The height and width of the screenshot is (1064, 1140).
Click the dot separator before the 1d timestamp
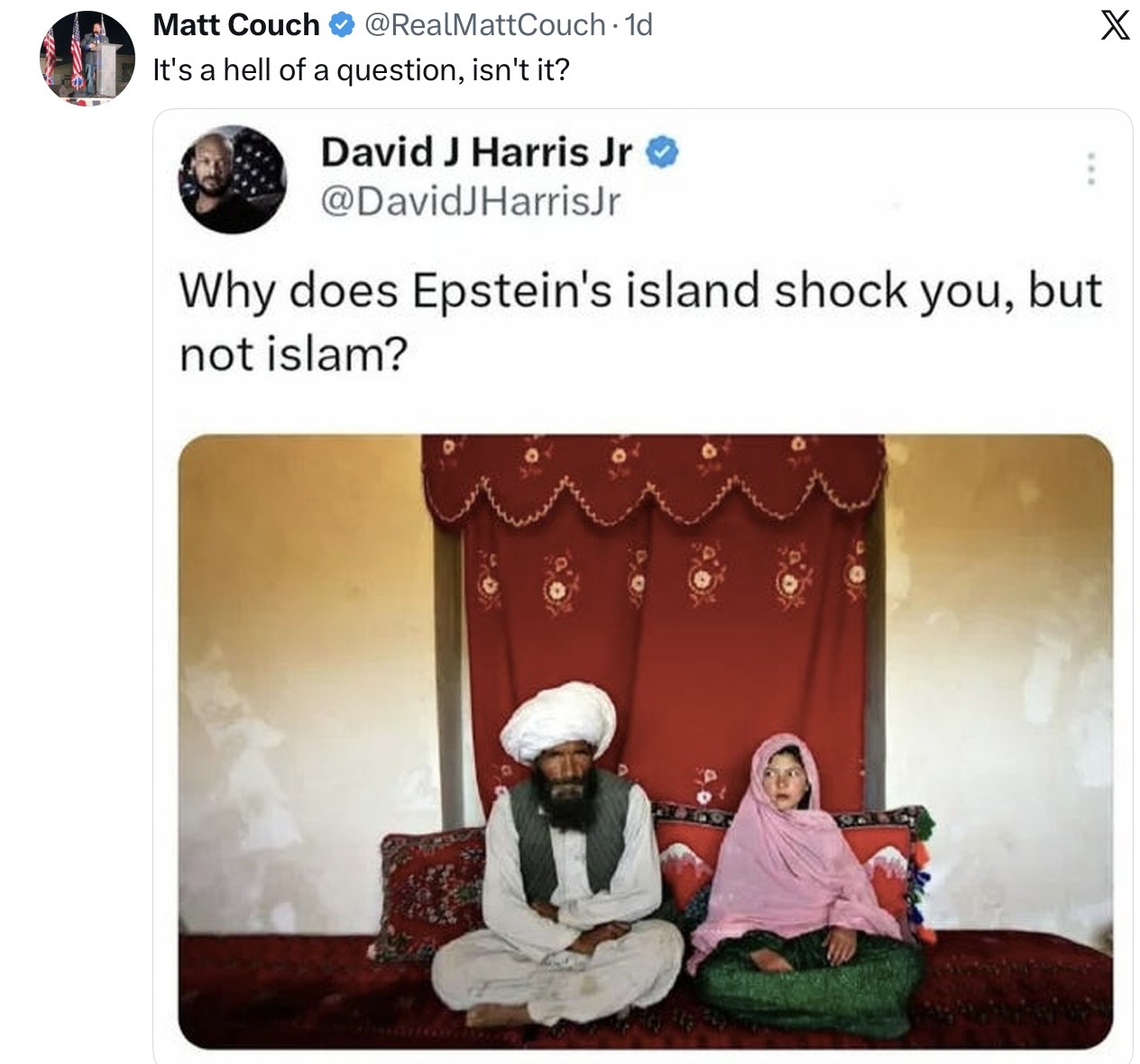(614, 25)
